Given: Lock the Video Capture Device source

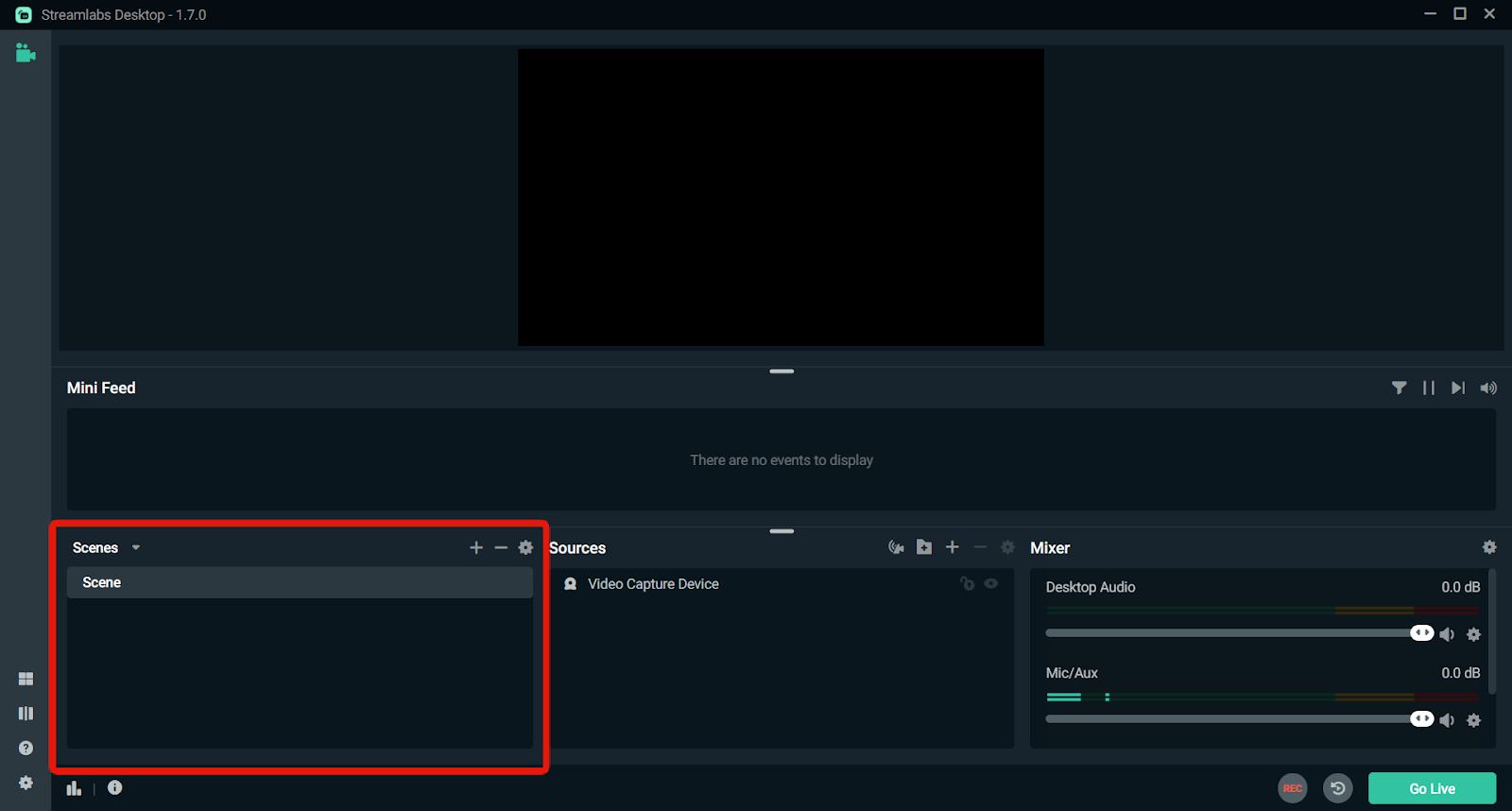Looking at the screenshot, I should [967, 583].
